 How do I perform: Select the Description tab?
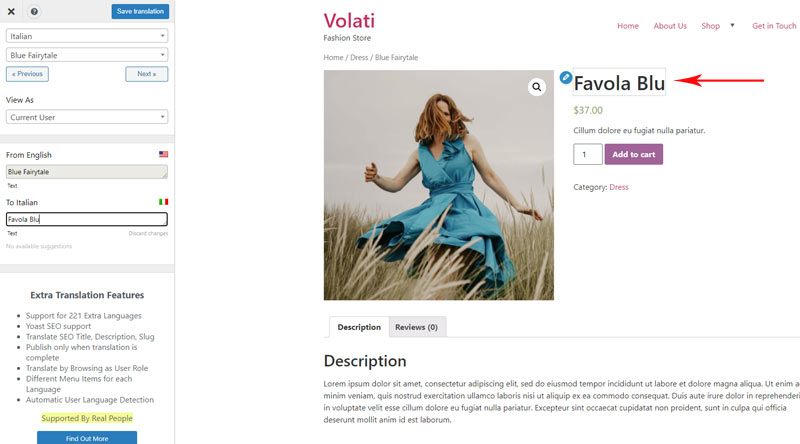point(359,327)
